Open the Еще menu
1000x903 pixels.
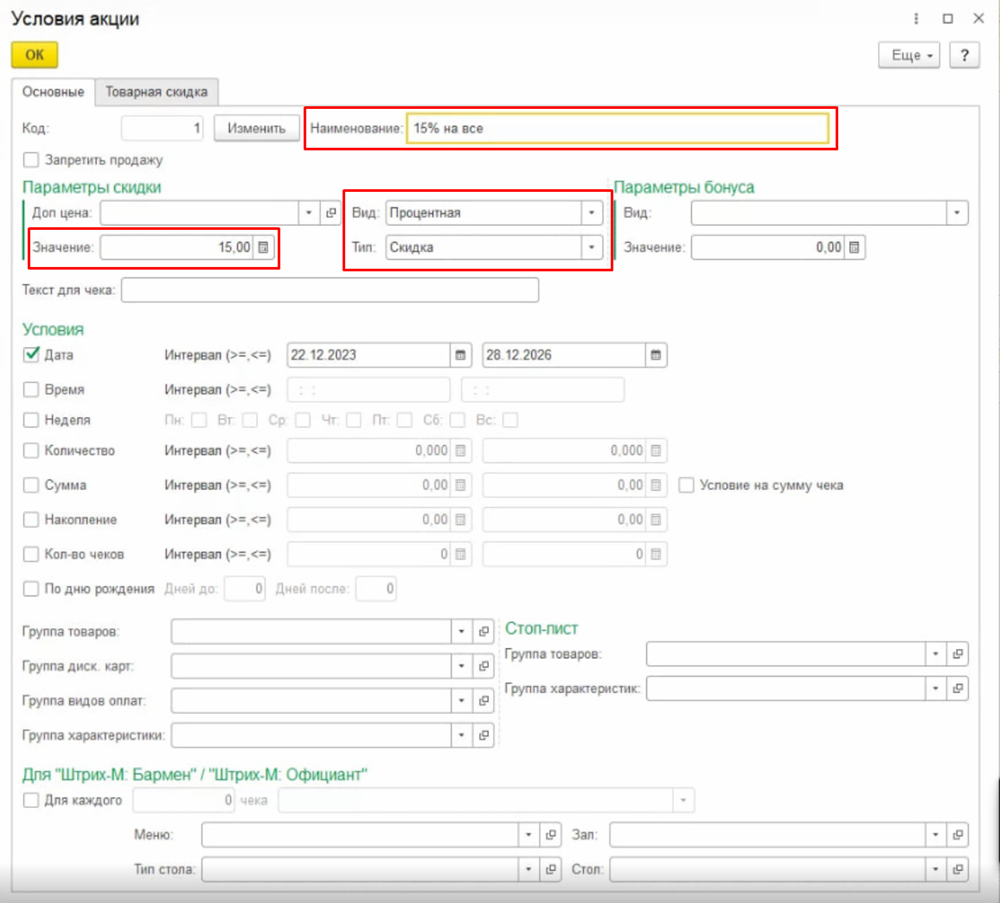point(909,55)
